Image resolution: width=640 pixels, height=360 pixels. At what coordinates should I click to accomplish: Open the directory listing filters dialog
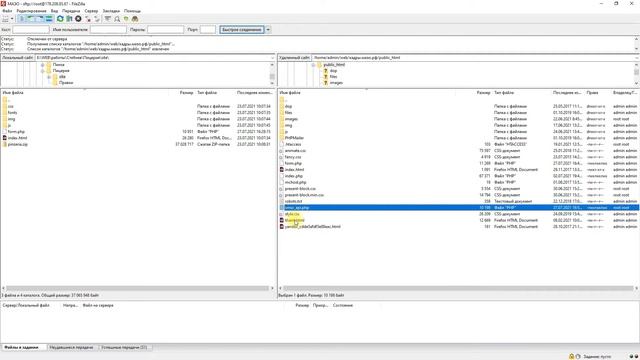pyautogui.click(x=107, y=19)
